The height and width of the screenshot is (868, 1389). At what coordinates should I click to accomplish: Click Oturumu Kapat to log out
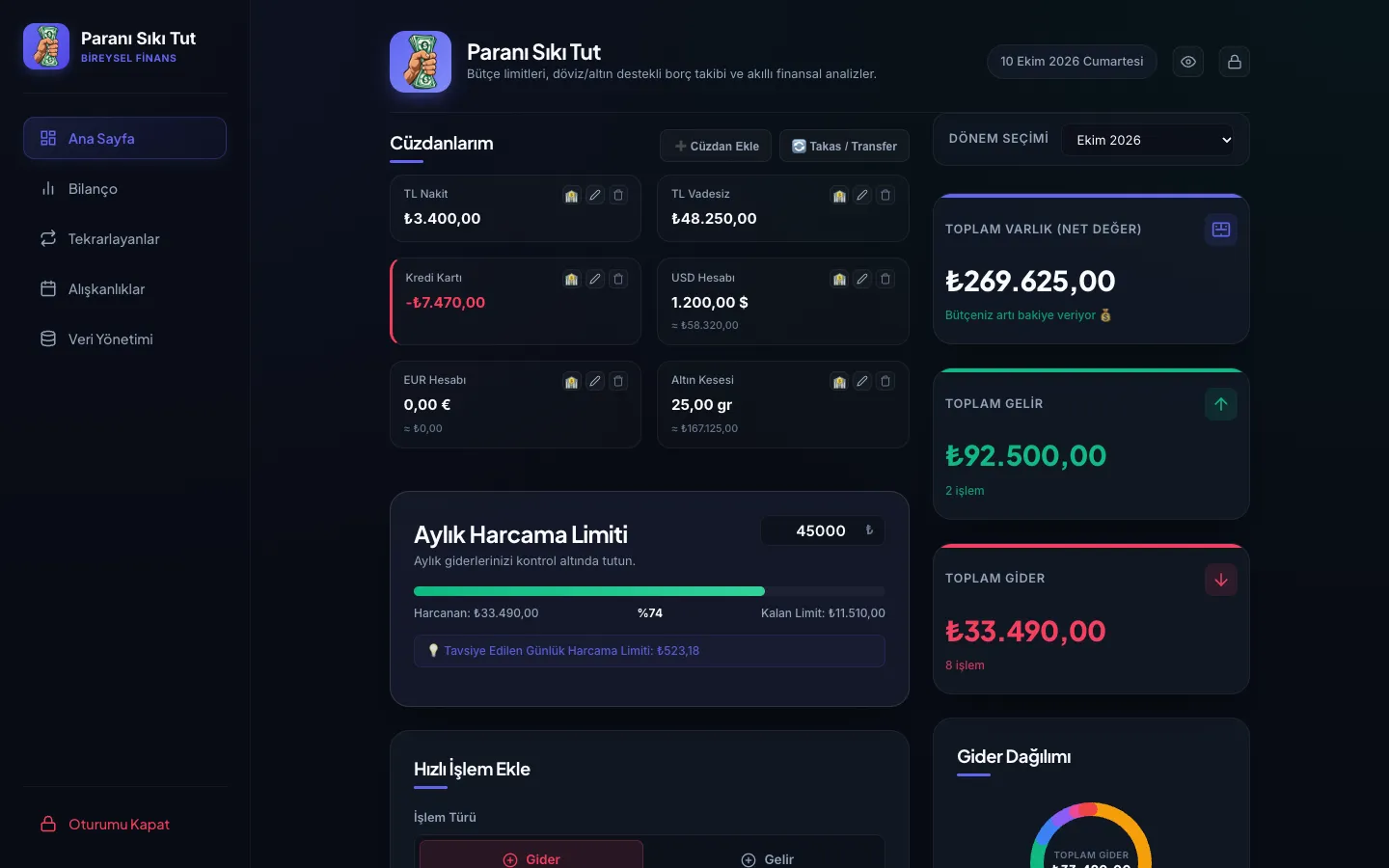tap(124, 825)
